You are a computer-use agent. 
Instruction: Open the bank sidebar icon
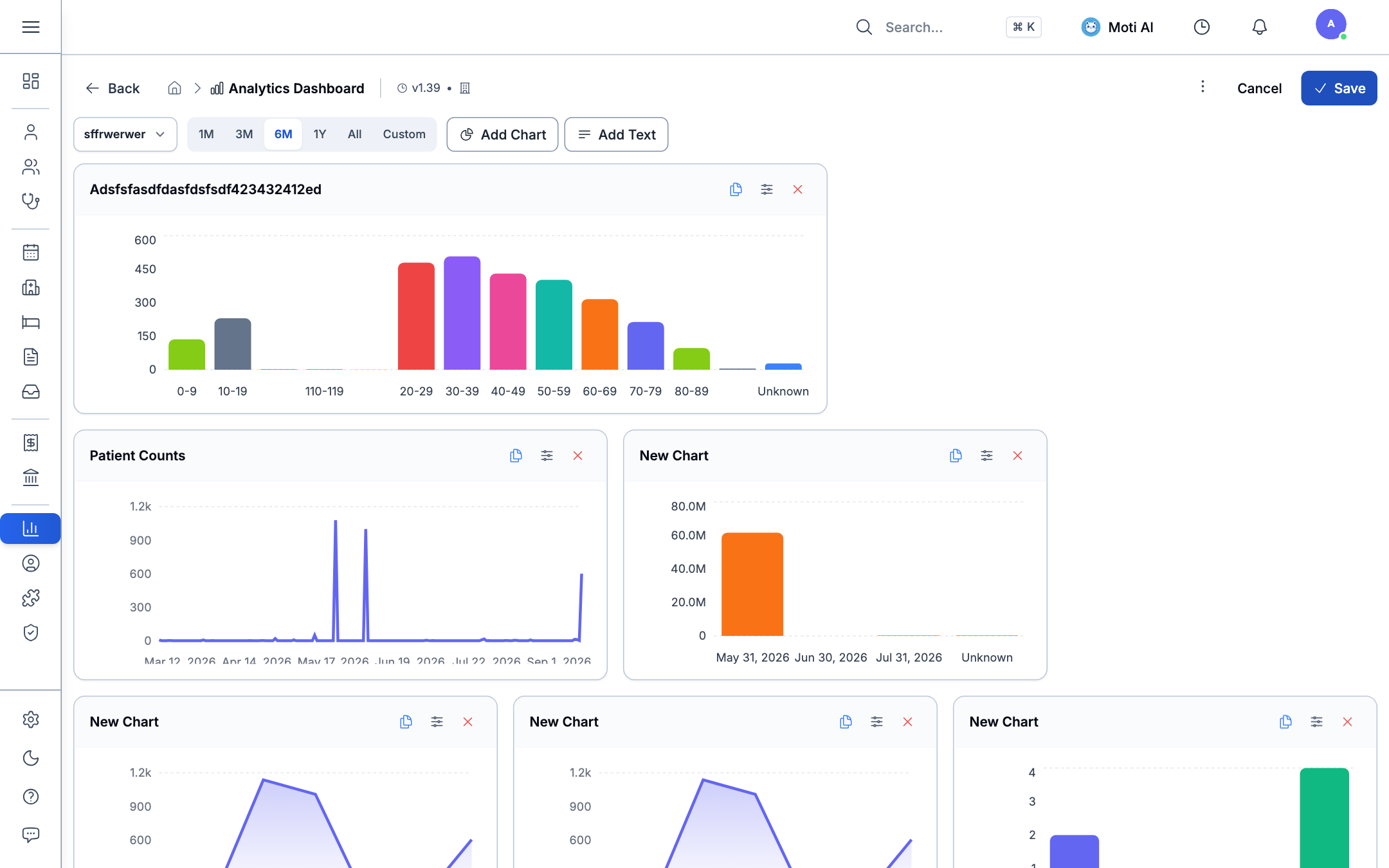tap(30, 477)
